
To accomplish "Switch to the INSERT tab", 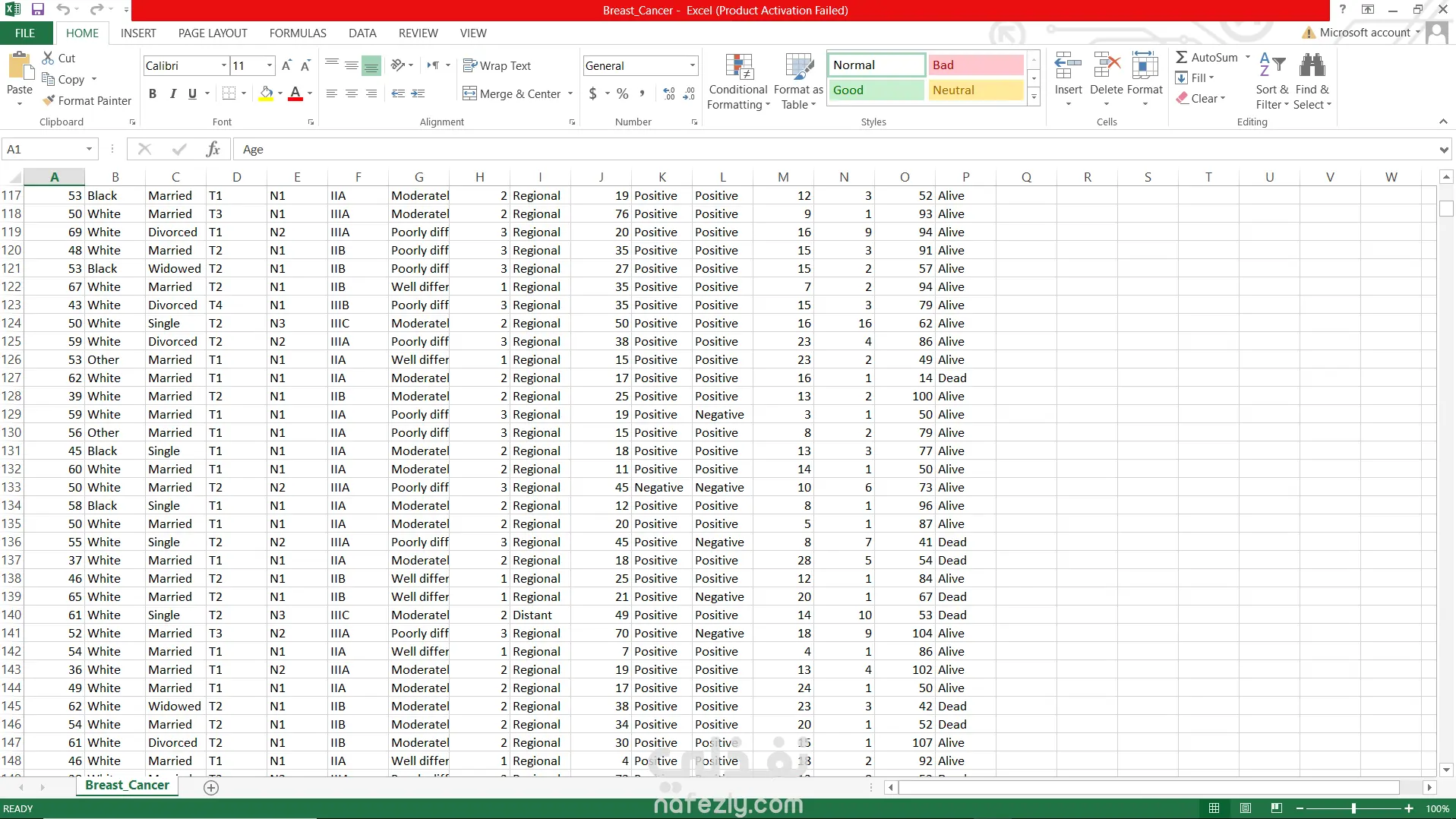I will click(x=138, y=33).
